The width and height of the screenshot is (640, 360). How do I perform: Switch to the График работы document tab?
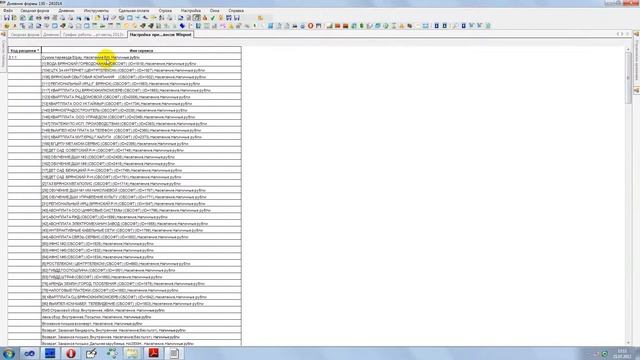(x=93, y=35)
